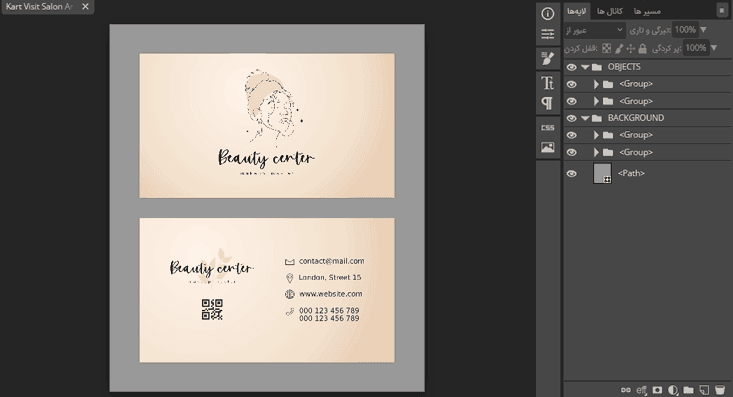Click the link layers chain icon

pos(625,390)
